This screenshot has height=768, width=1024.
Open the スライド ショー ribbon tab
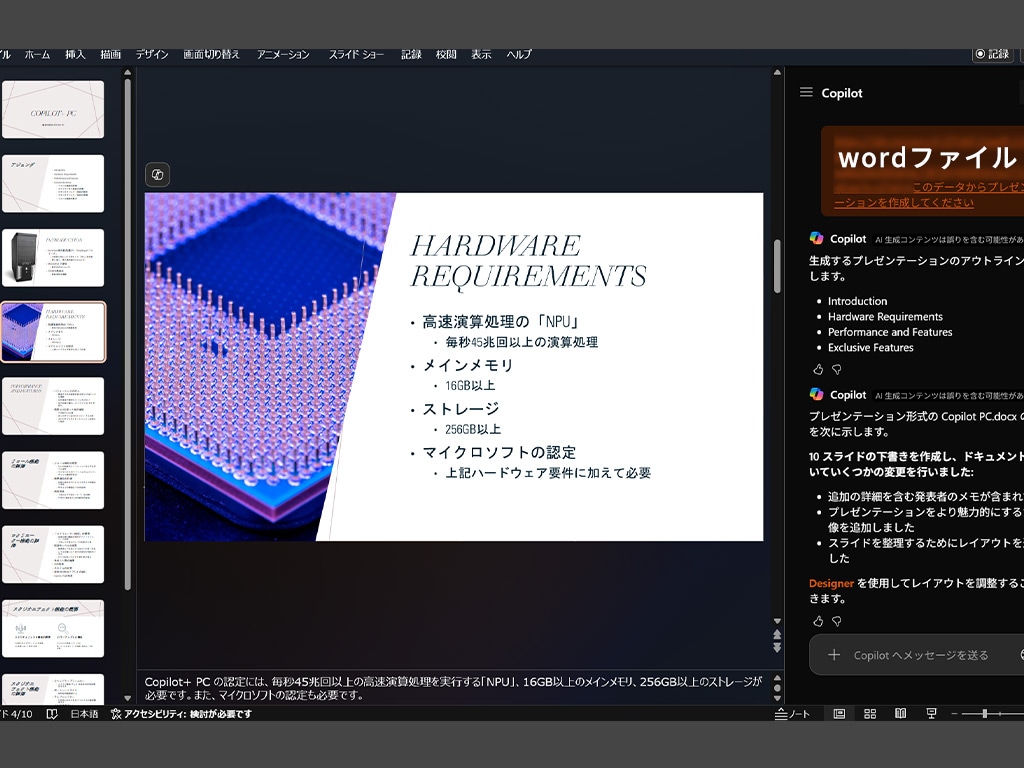[356, 54]
